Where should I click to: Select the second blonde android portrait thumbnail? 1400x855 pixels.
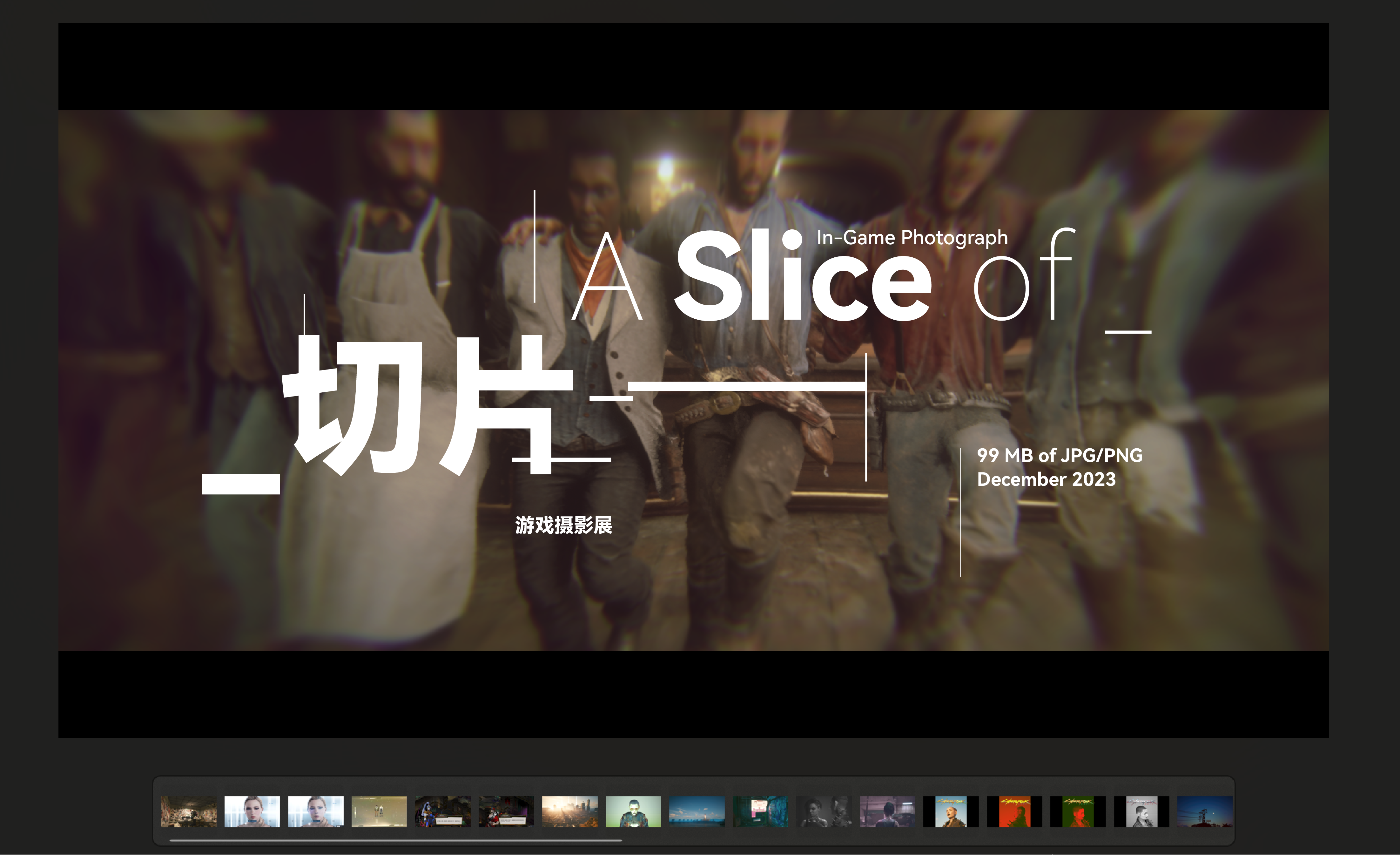pos(316,811)
